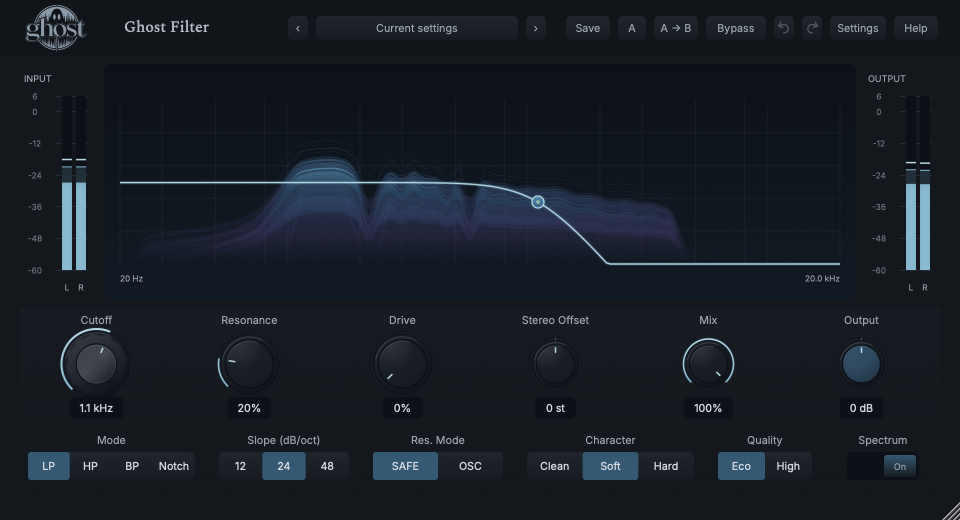Open the Current settings preset selector

416,28
